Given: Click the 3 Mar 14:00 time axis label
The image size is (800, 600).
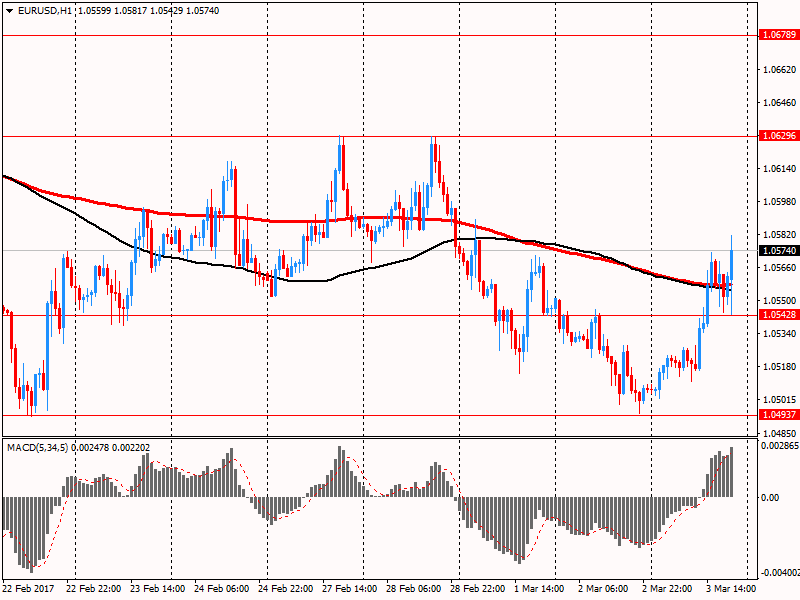Looking at the screenshot, I should pos(731,589).
